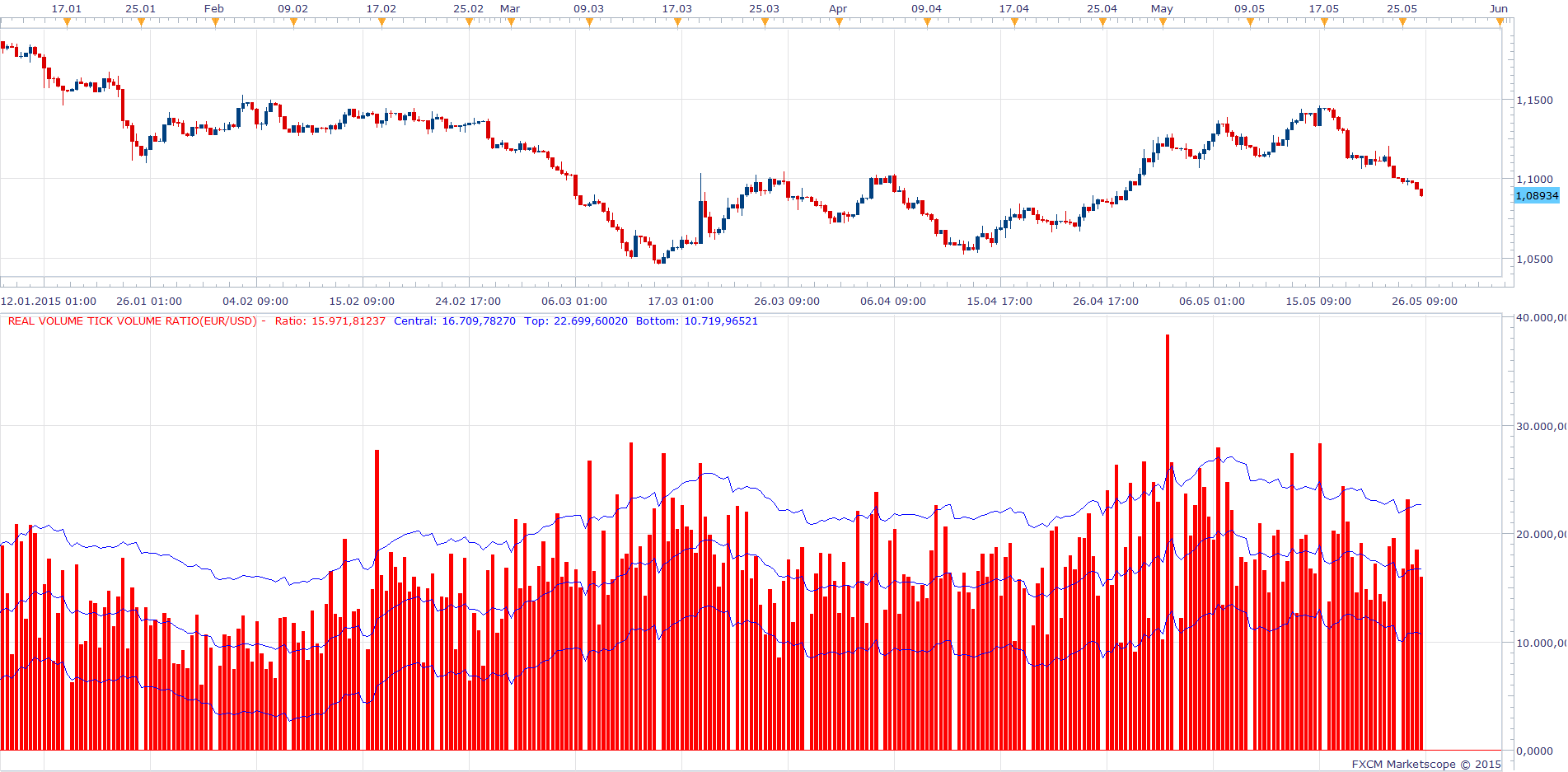This screenshot has width=1568, height=772.
Task: Click the 25.04 date label on top axis
Action: 1102,8
